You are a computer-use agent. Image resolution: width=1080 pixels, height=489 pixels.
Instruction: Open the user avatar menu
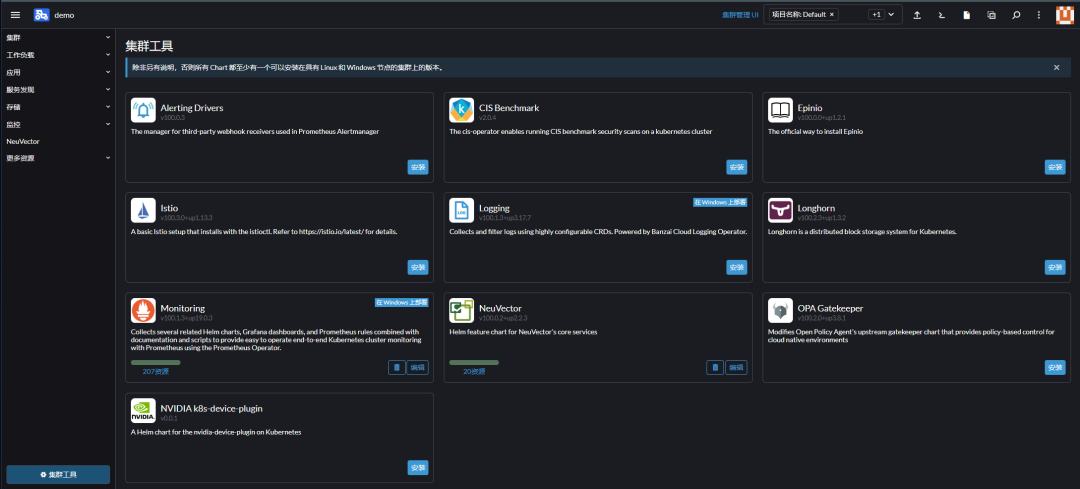[1064, 14]
